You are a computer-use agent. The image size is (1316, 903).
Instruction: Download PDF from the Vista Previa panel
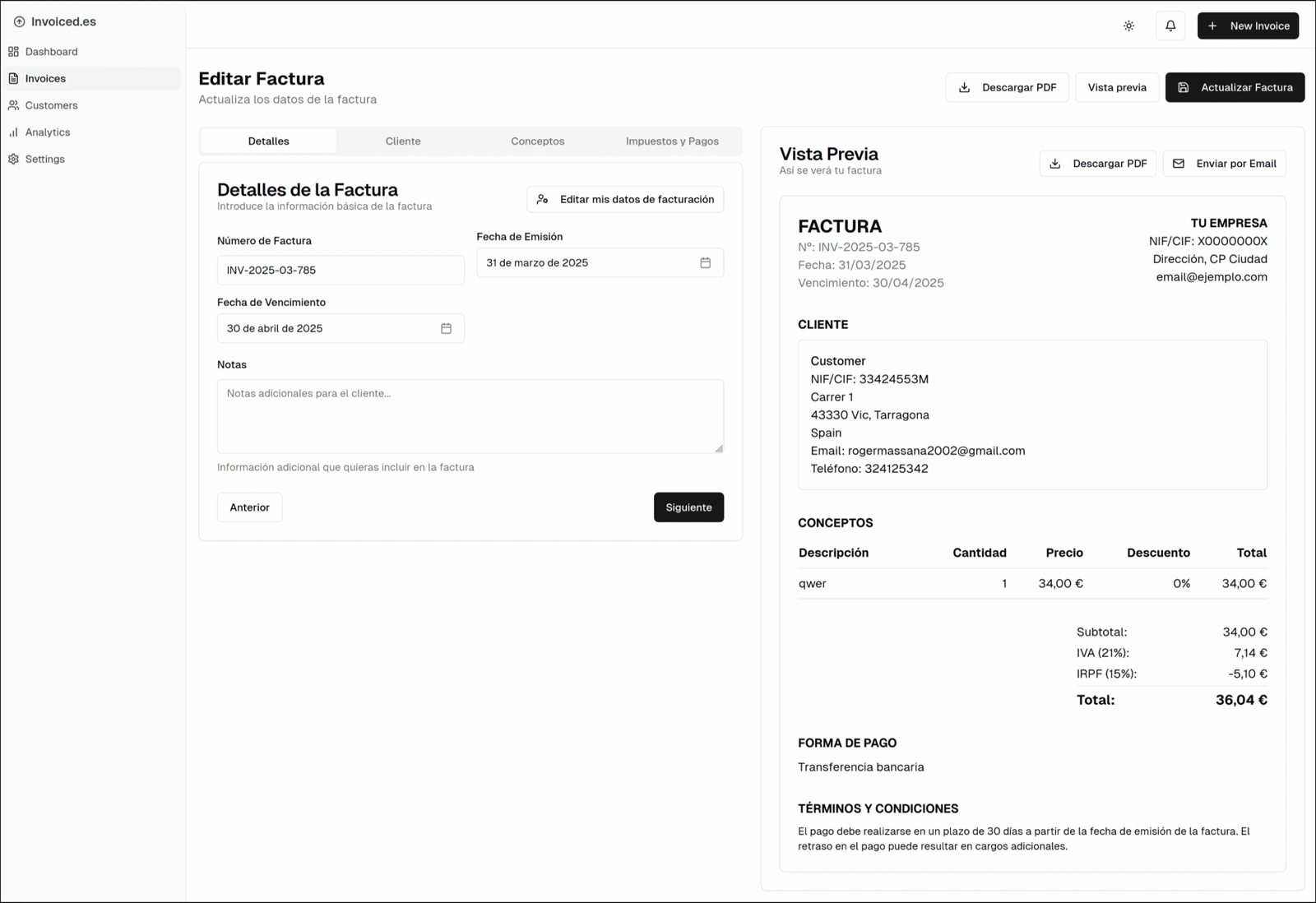click(x=1098, y=164)
